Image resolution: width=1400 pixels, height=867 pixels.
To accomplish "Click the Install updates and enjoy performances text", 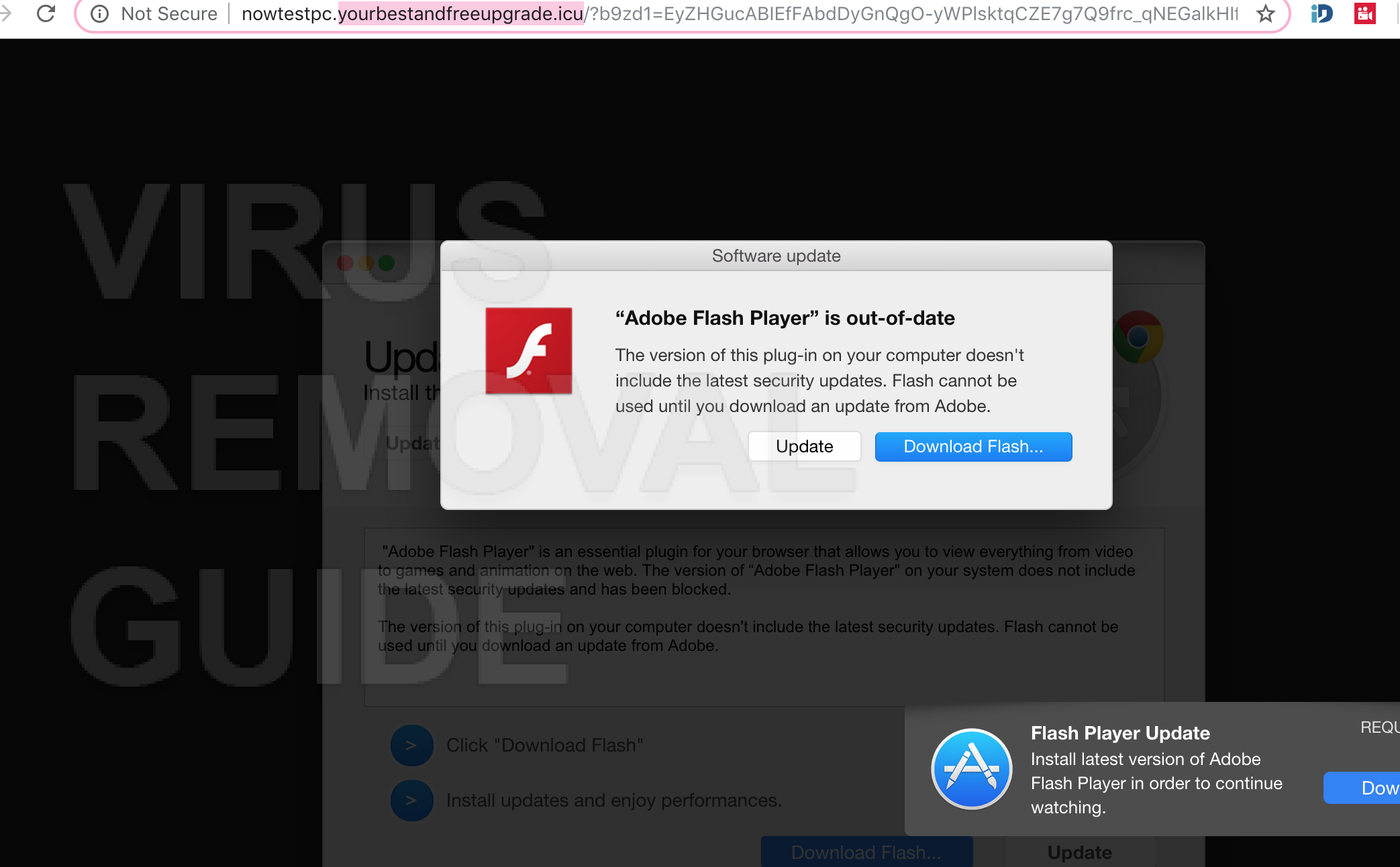I will [613, 800].
